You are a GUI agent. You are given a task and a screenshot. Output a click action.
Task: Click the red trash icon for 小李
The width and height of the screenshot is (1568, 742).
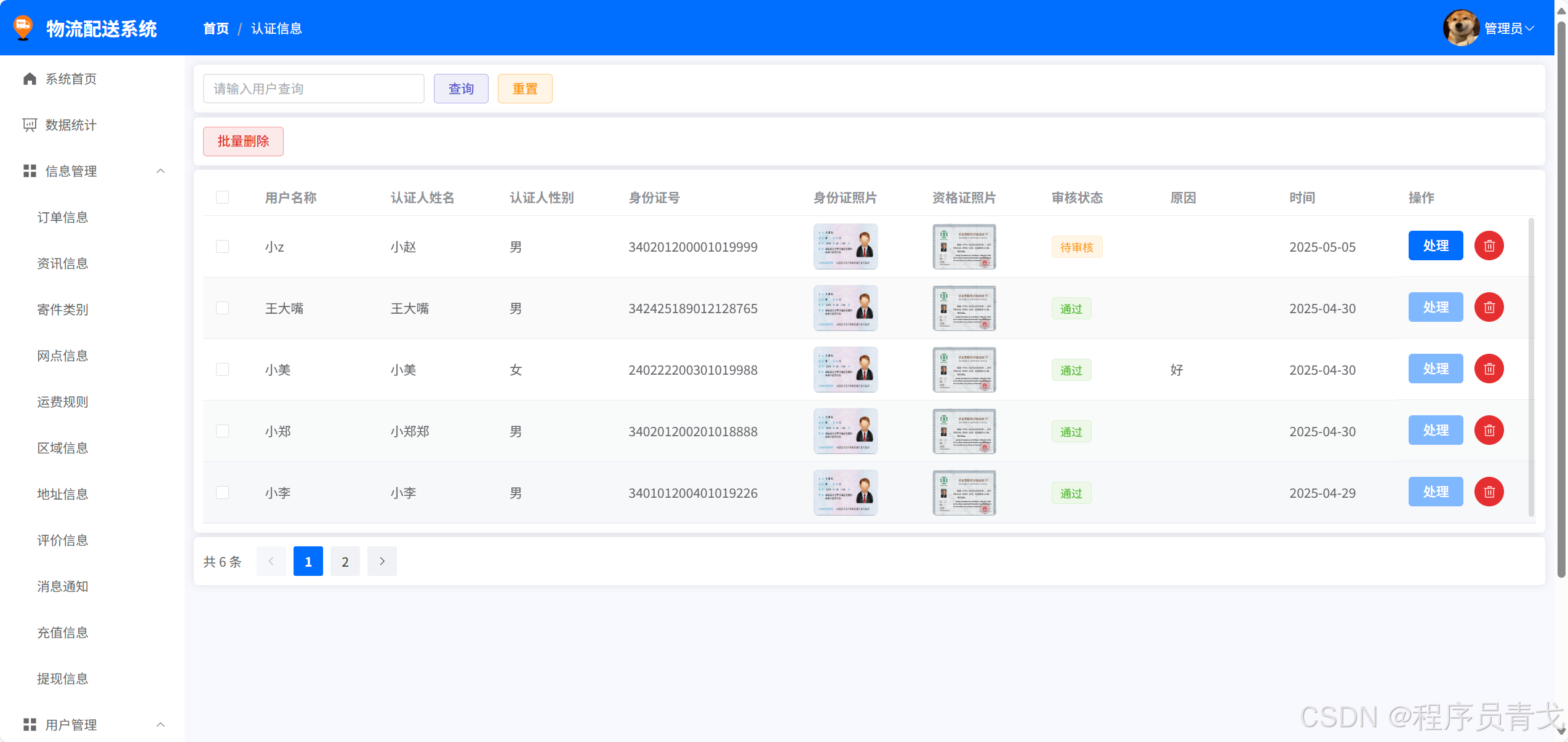(1489, 492)
